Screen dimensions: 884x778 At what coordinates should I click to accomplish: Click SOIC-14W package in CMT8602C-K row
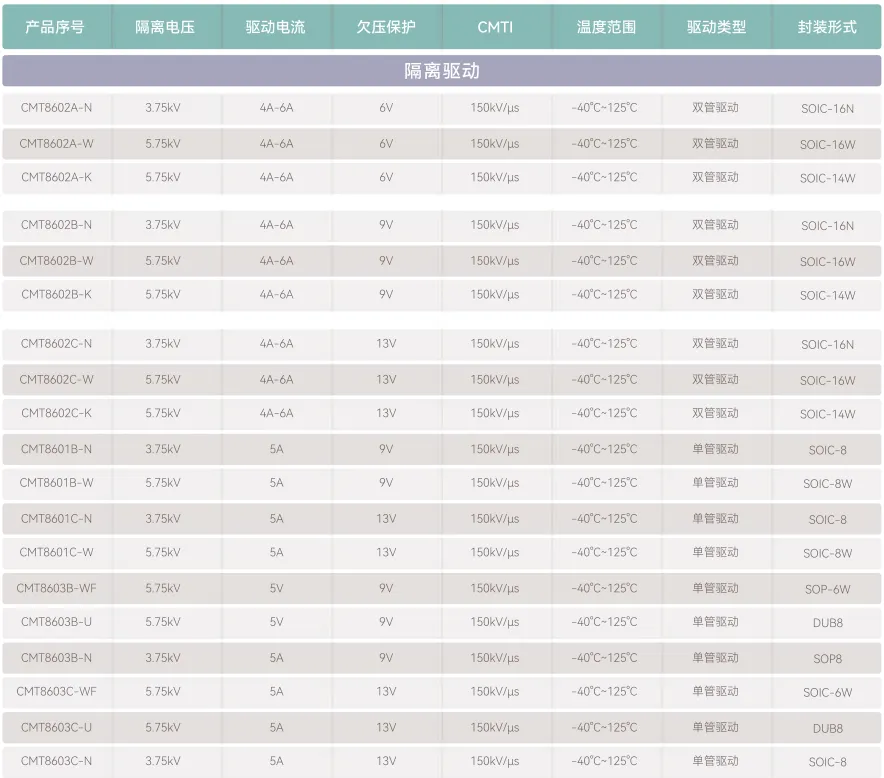tap(828, 414)
